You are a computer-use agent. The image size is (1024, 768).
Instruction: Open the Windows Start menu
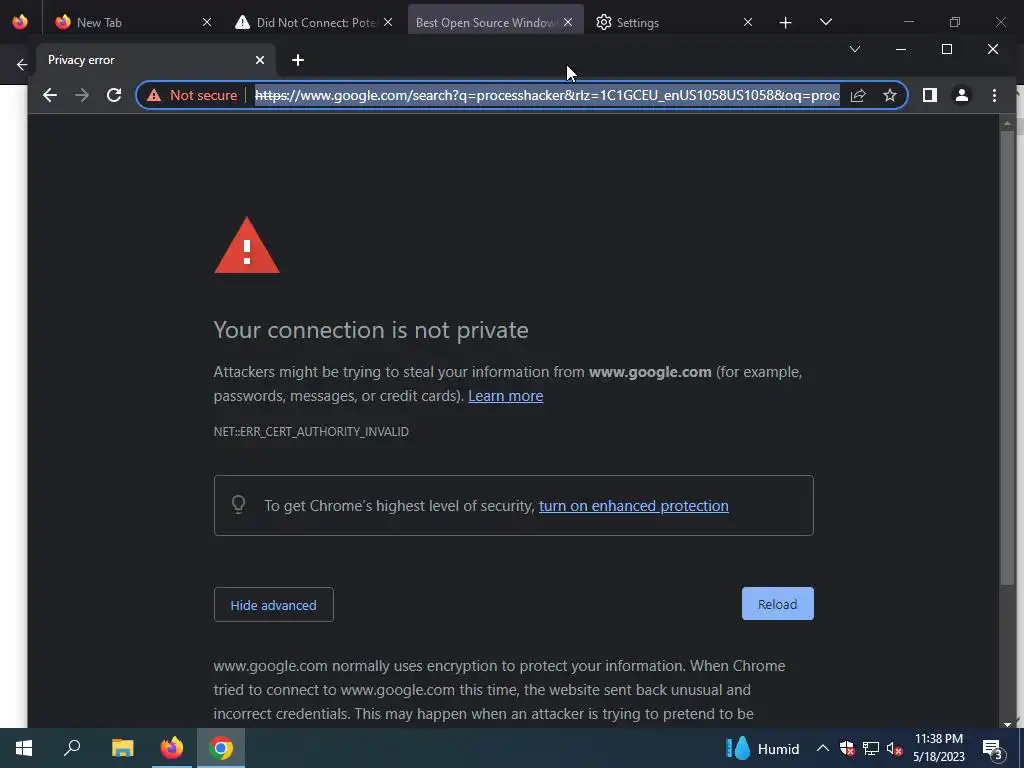[x=24, y=748]
